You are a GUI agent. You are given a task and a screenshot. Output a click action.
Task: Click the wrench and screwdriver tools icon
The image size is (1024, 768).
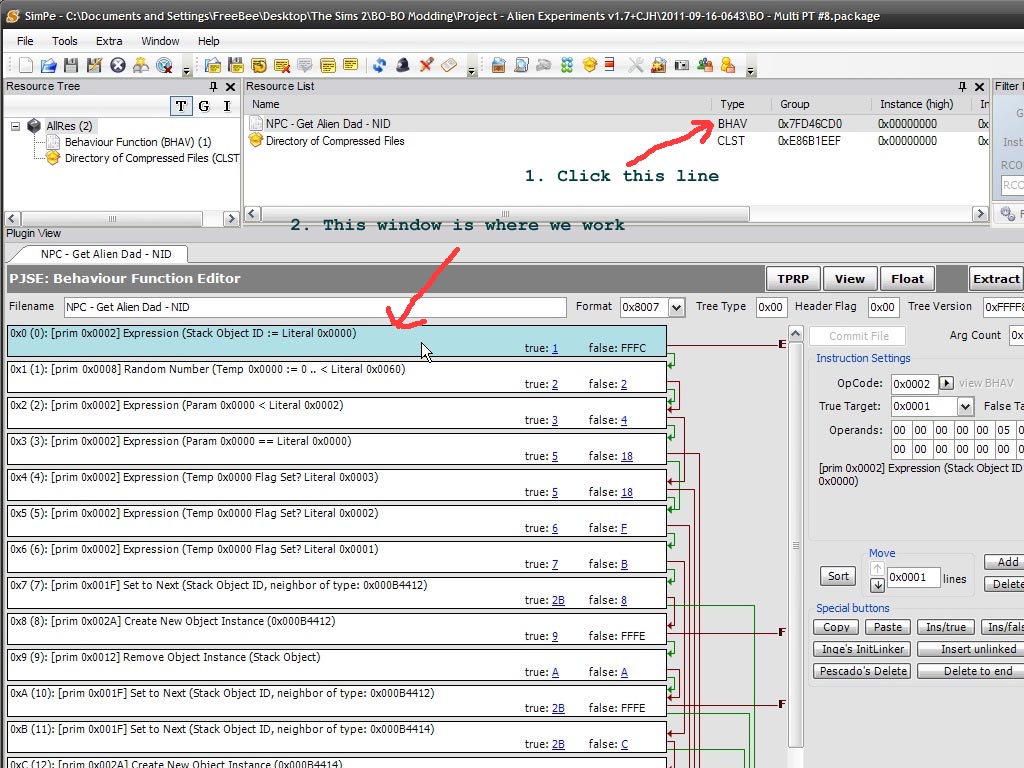(x=636, y=66)
